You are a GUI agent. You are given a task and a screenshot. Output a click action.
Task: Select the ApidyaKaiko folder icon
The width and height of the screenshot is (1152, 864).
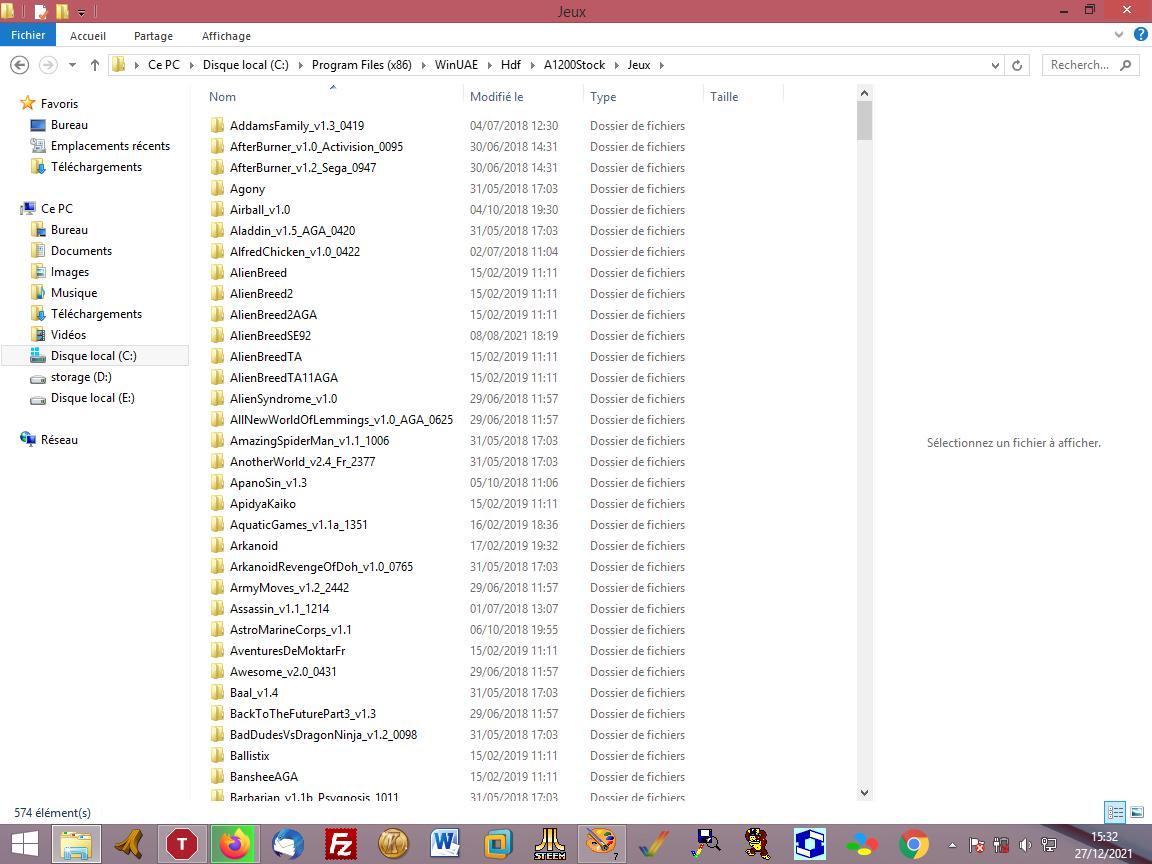(217, 504)
